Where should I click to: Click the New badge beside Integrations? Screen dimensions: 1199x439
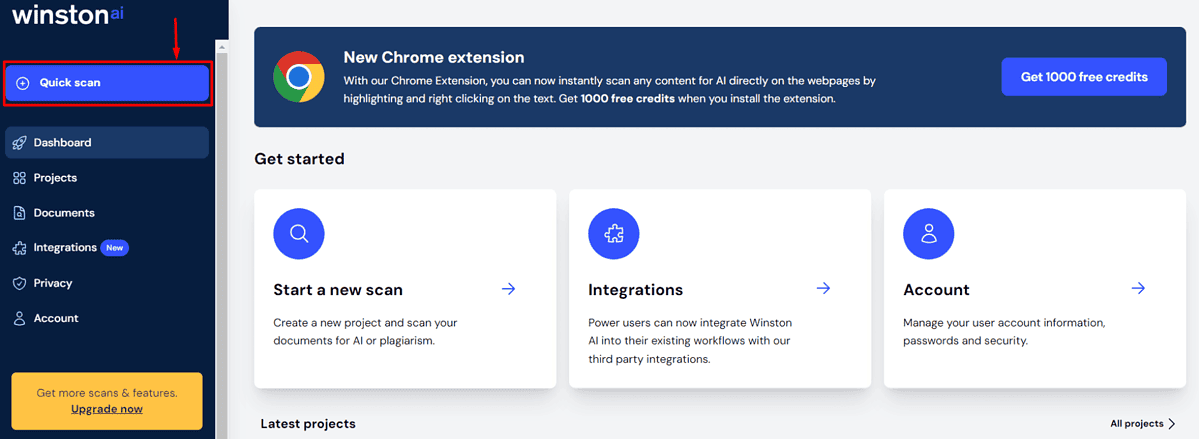pyautogui.click(x=115, y=248)
